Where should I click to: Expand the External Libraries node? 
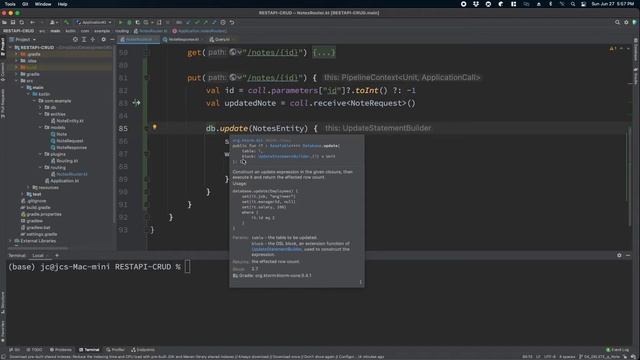point(11,241)
